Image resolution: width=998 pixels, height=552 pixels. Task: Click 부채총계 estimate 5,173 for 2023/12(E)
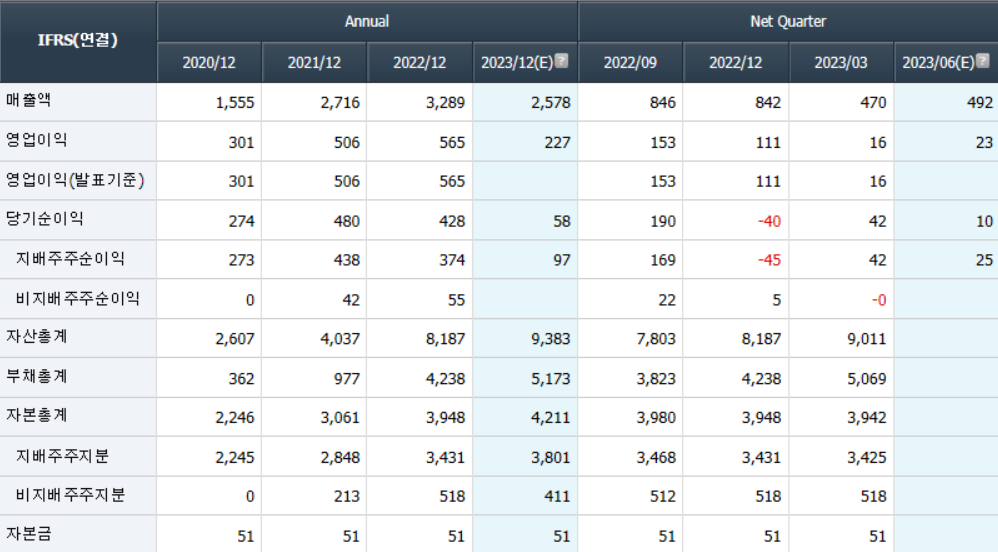[551, 379]
